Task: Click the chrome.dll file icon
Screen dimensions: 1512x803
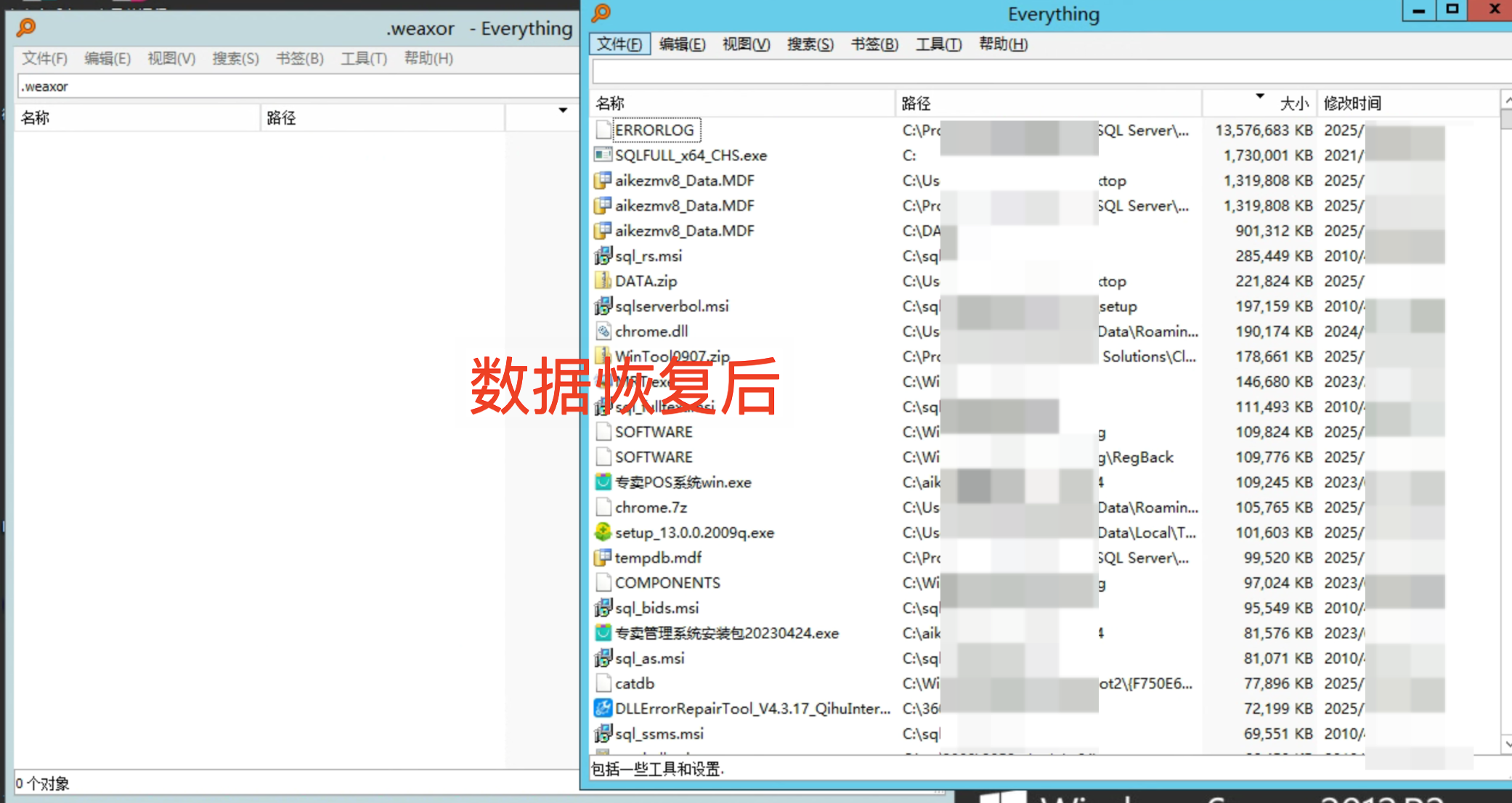Action: tap(603, 331)
